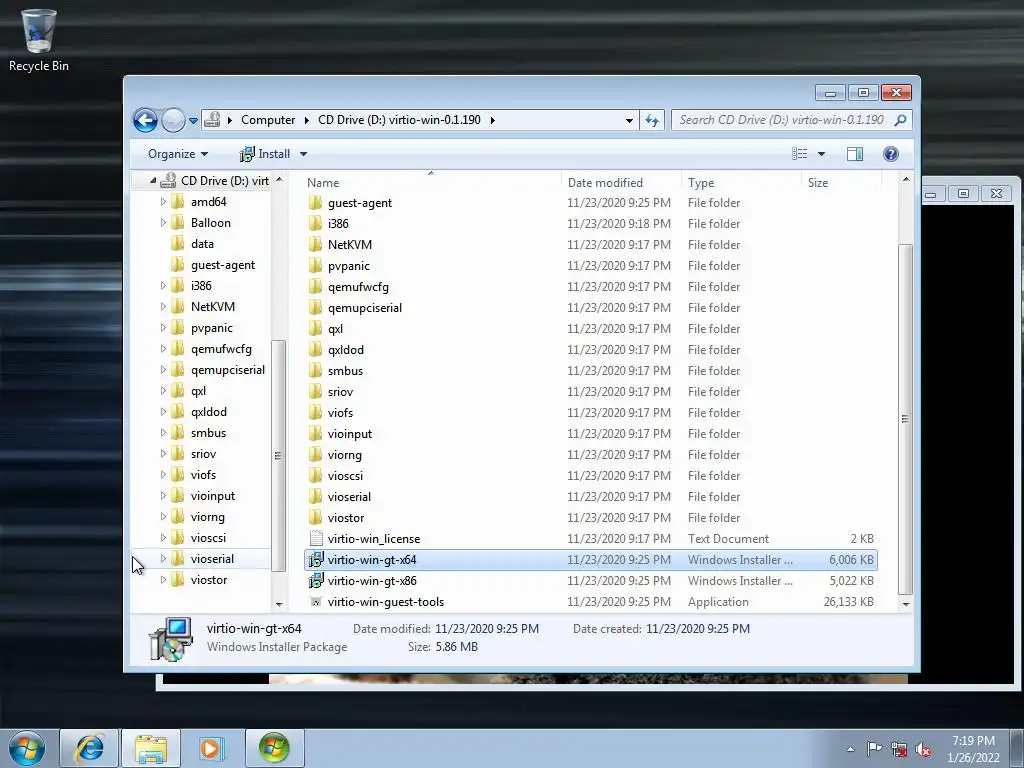Go back with the Back arrow button
This screenshot has width=1024, height=768.
tap(145, 120)
